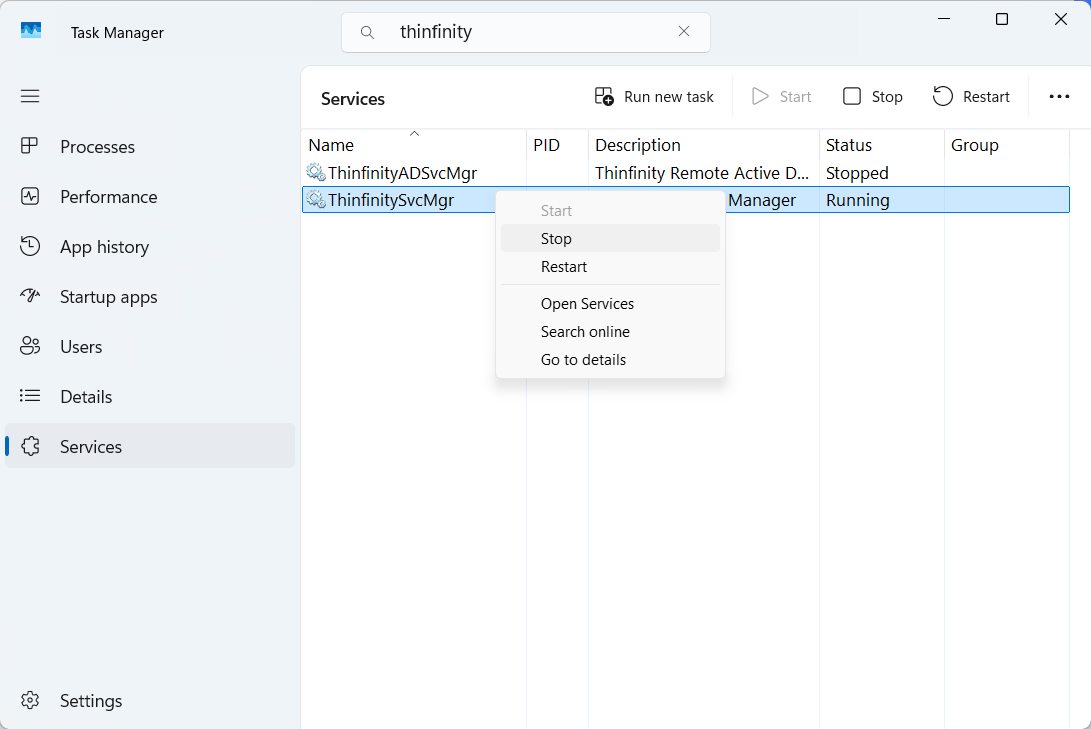Screen dimensions: 1091x729
Task: Select the ThinfinityADSvcMgr service row
Action: (x=685, y=173)
